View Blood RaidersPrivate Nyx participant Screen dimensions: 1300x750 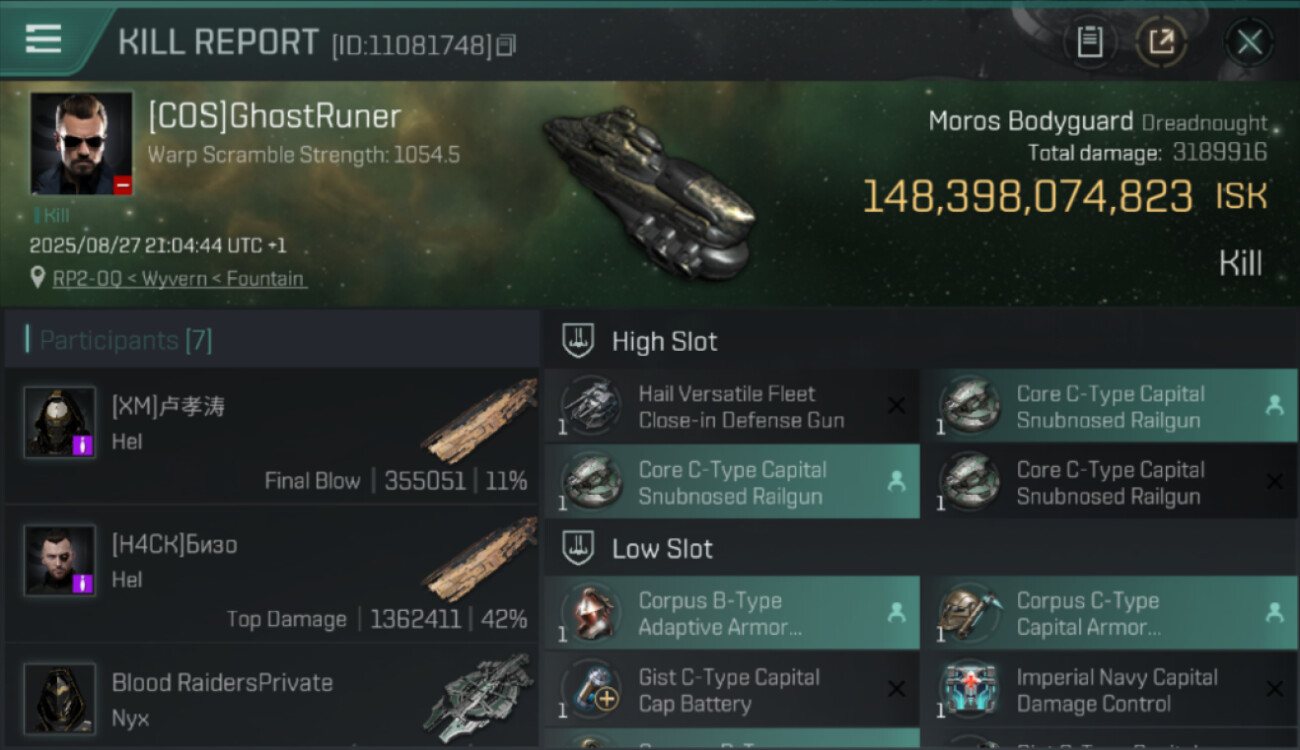[x=270, y=700]
